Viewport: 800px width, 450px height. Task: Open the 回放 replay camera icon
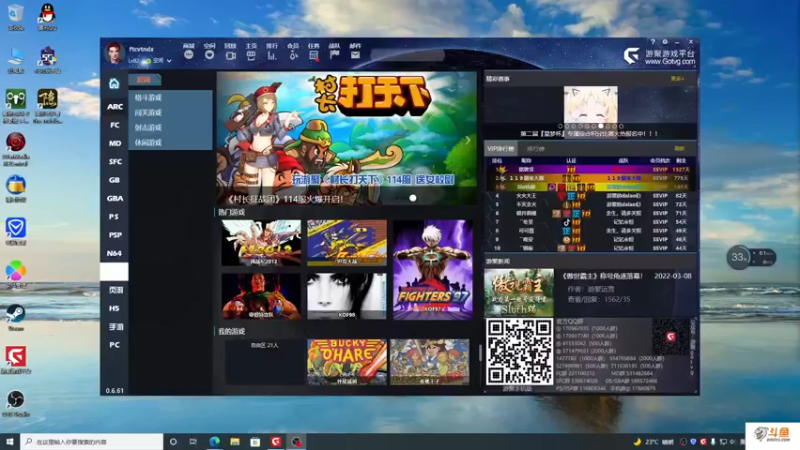click(x=231, y=55)
